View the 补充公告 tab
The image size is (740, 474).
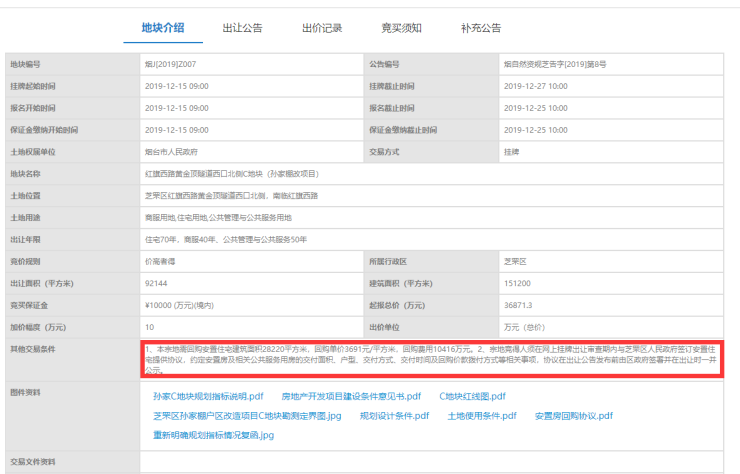(481, 28)
